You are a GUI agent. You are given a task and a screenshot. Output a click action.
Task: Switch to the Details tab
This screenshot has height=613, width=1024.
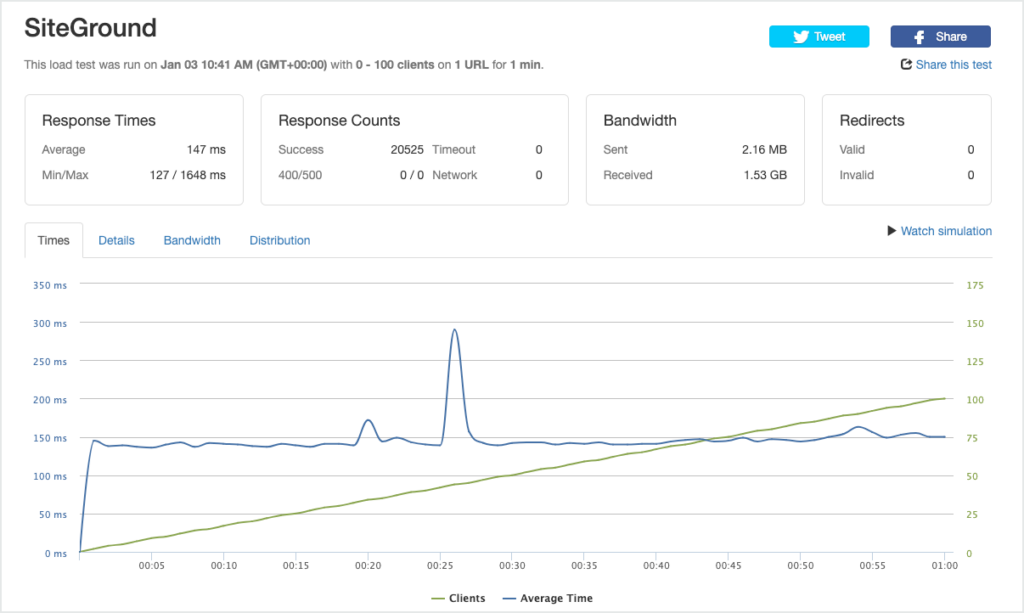tap(116, 241)
